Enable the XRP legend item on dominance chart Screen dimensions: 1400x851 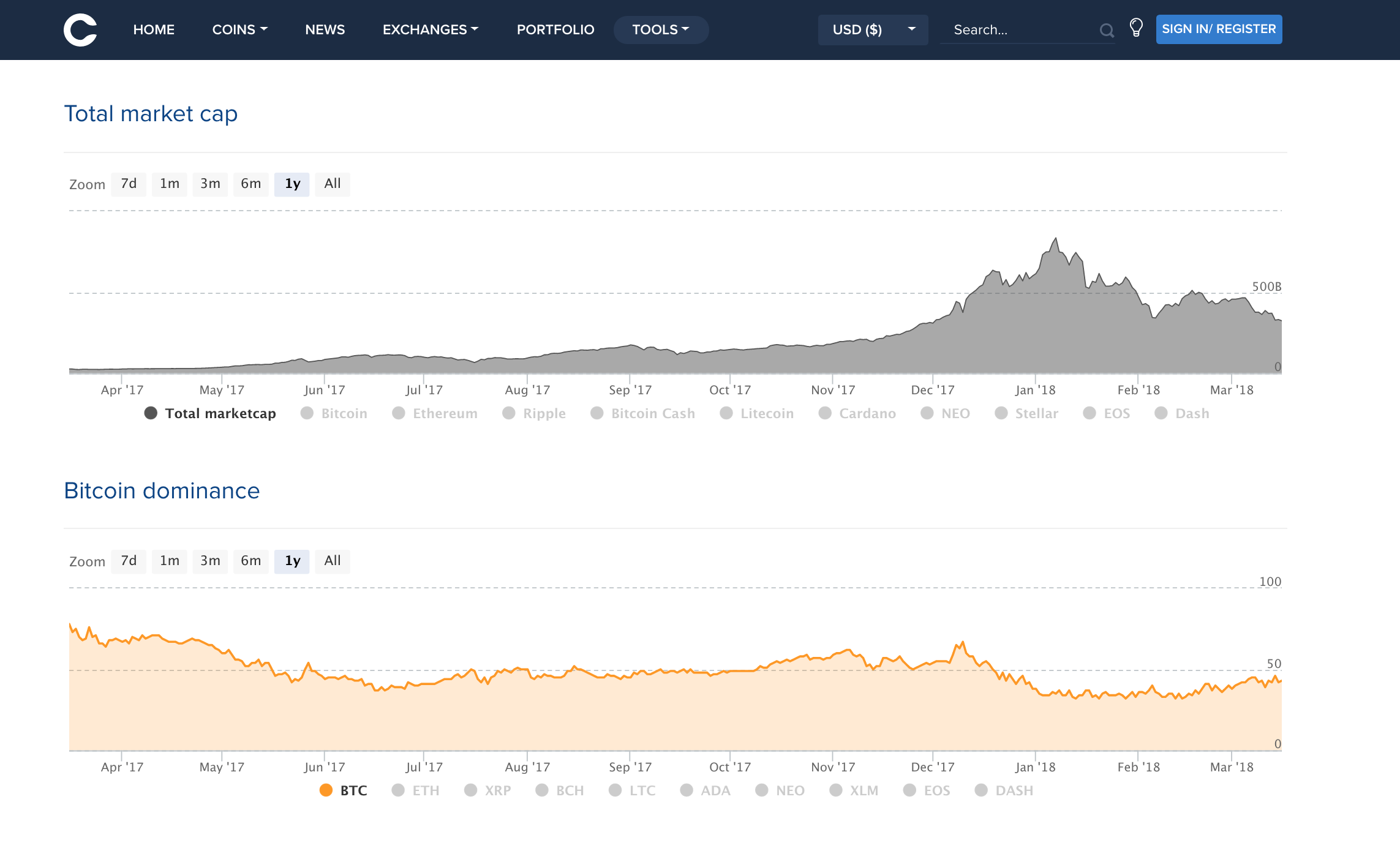(x=488, y=790)
